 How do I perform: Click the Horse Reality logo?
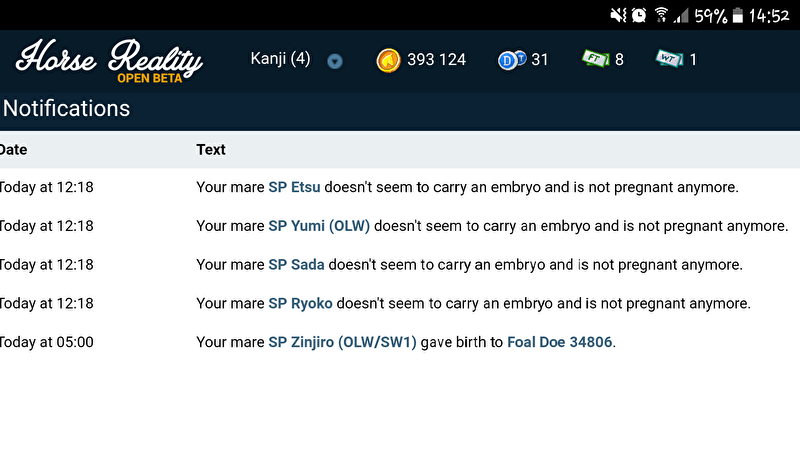109,59
